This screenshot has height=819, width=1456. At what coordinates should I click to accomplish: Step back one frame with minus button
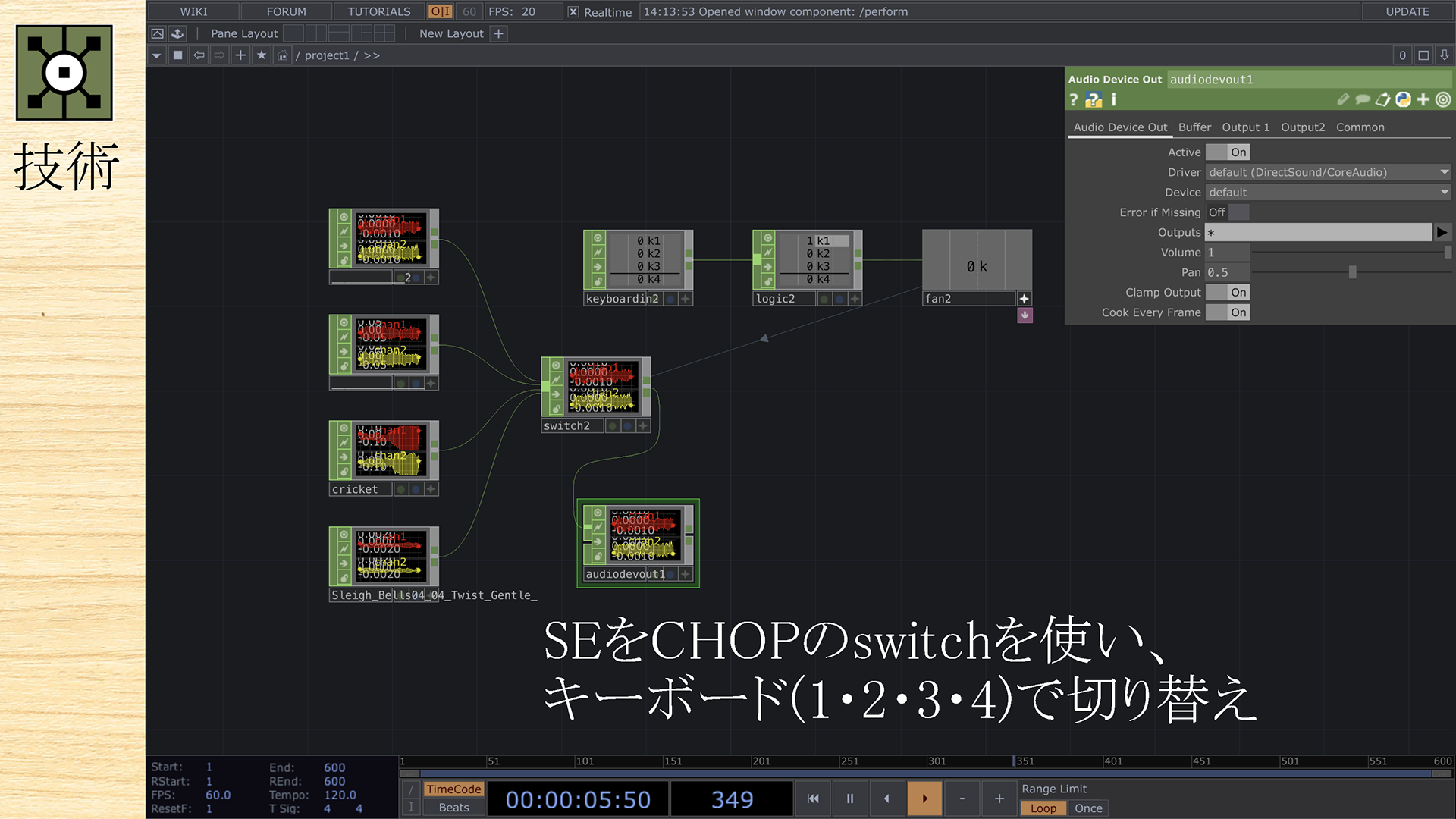click(x=962, y=799)
